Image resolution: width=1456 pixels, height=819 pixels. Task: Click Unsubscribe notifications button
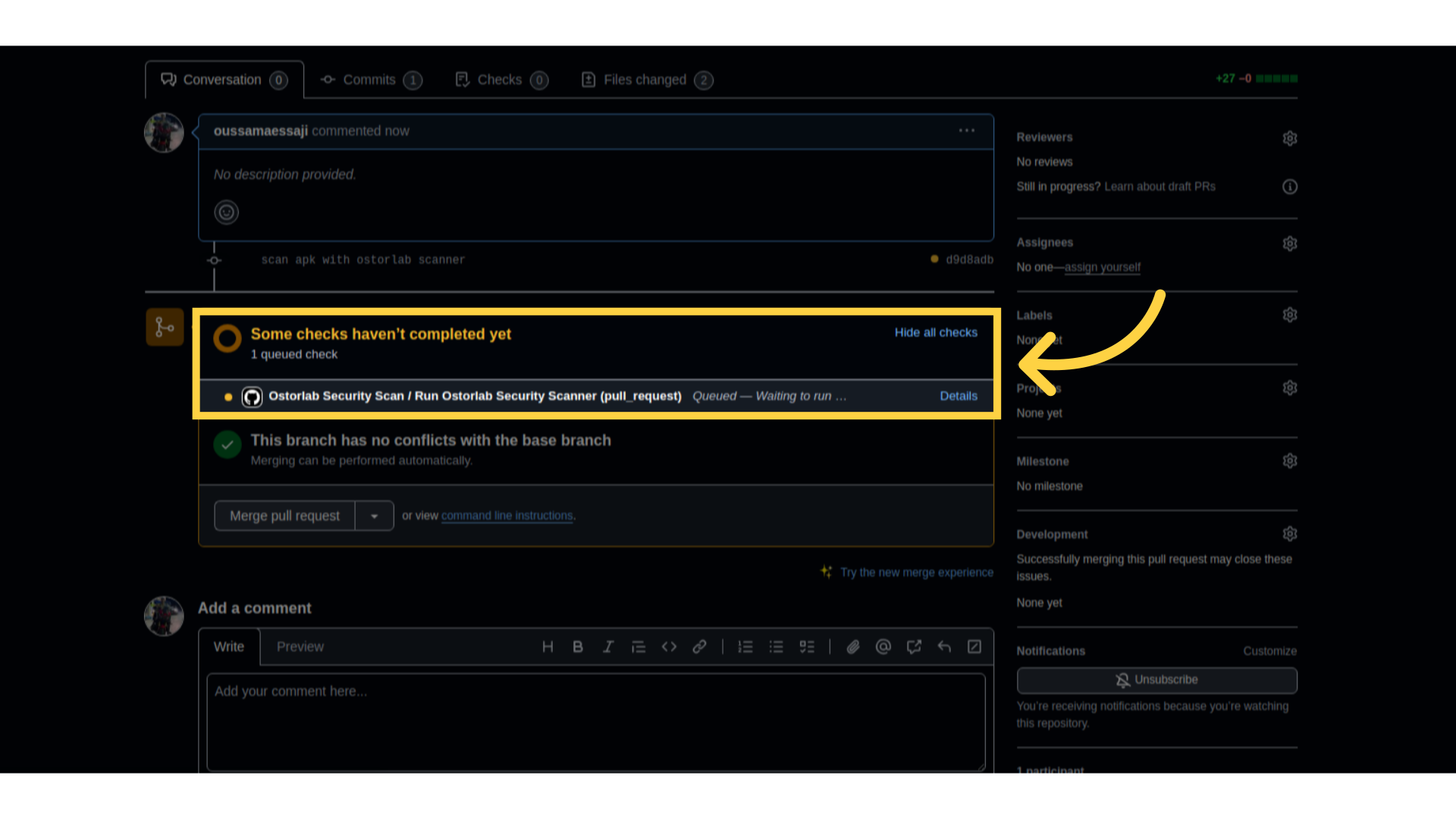click(1156, 680)
